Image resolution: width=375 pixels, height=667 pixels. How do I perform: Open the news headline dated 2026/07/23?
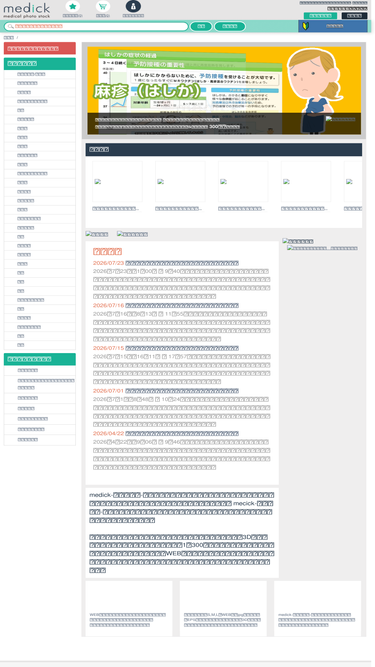coord(182,263)
